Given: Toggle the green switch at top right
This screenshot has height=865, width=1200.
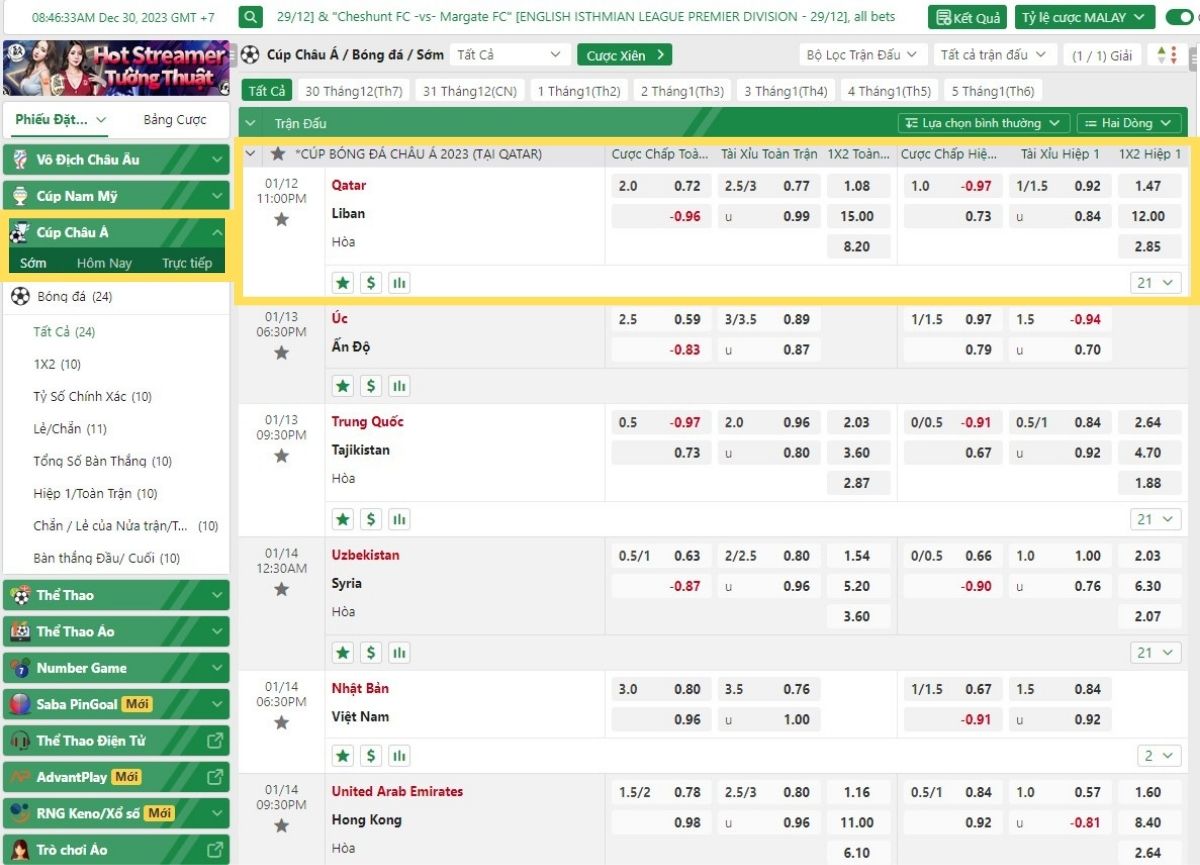Looking at the screenshot, I should click(1179, 17).
